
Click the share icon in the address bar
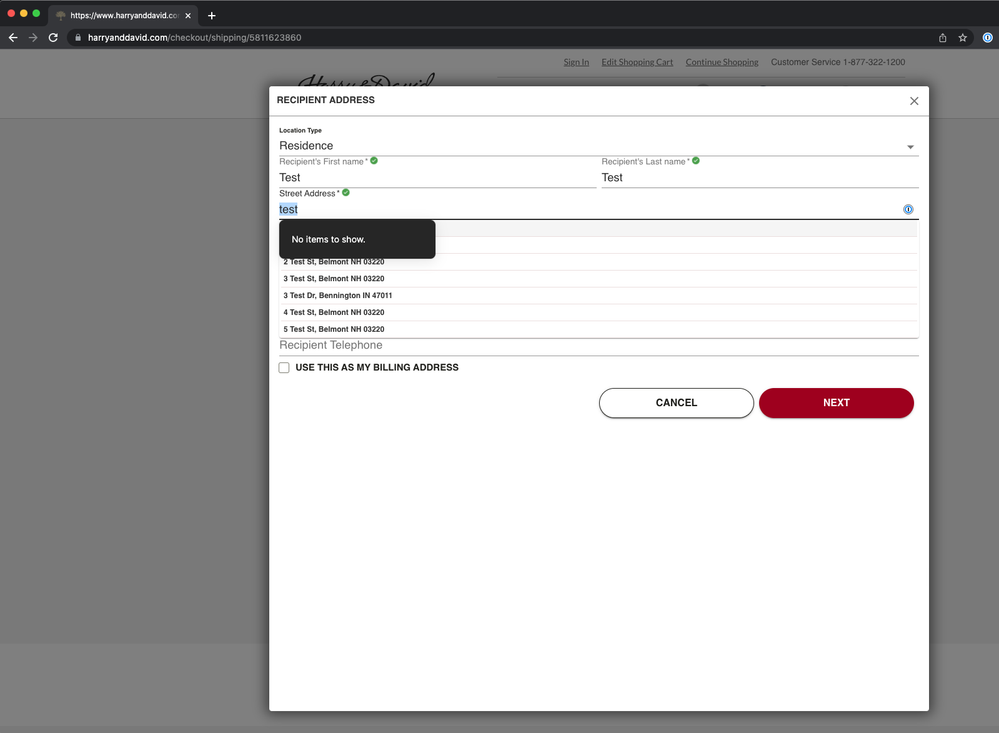tap(942, 38)
